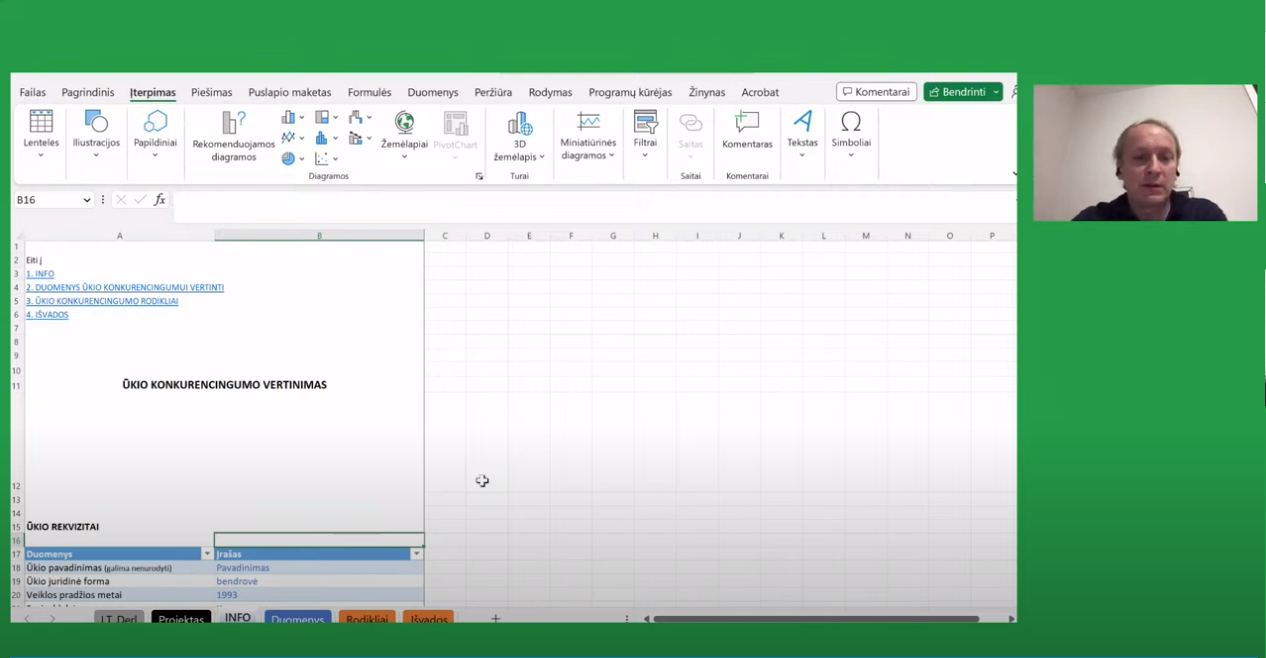Click the Žemėlapiai globe map icon
Screen dimensions: 1266x658
(x=404, y=123)
